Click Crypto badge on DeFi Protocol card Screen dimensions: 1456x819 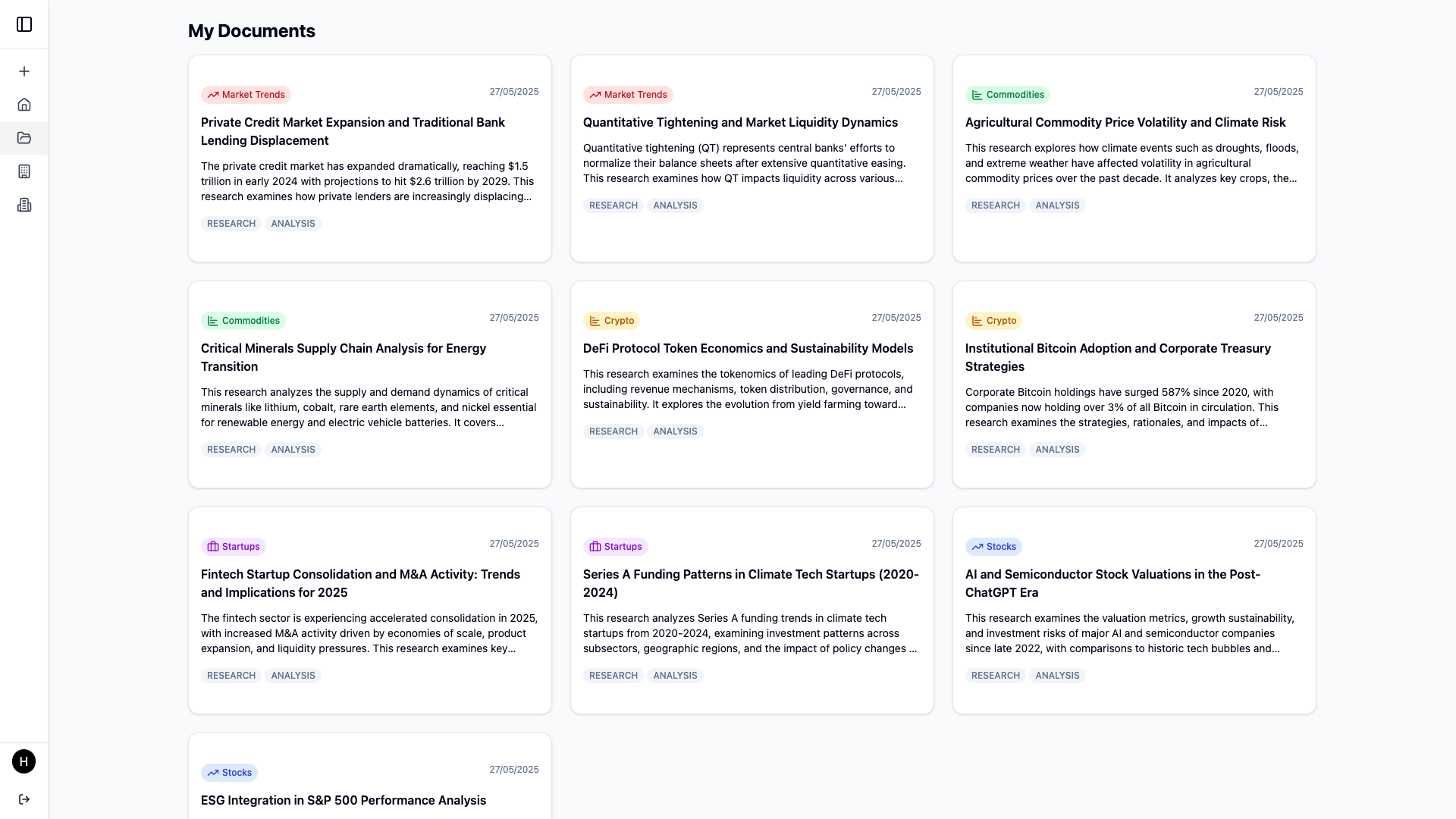[611, 321]
